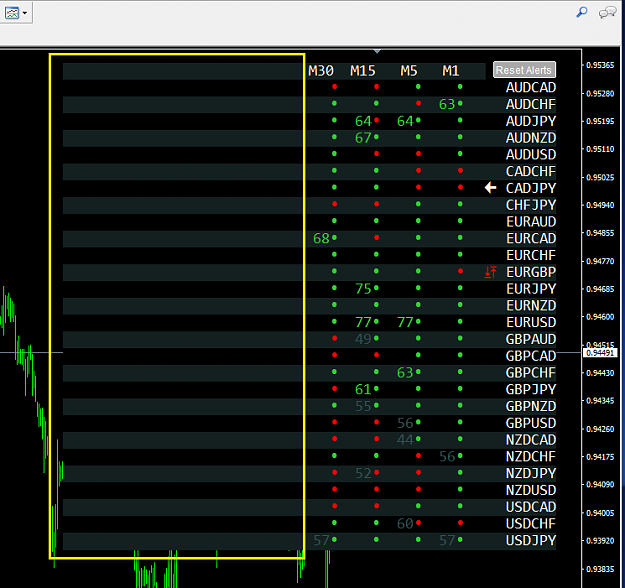
Task: Click value 68 in the EURCAD row
Action: point(321,238)
